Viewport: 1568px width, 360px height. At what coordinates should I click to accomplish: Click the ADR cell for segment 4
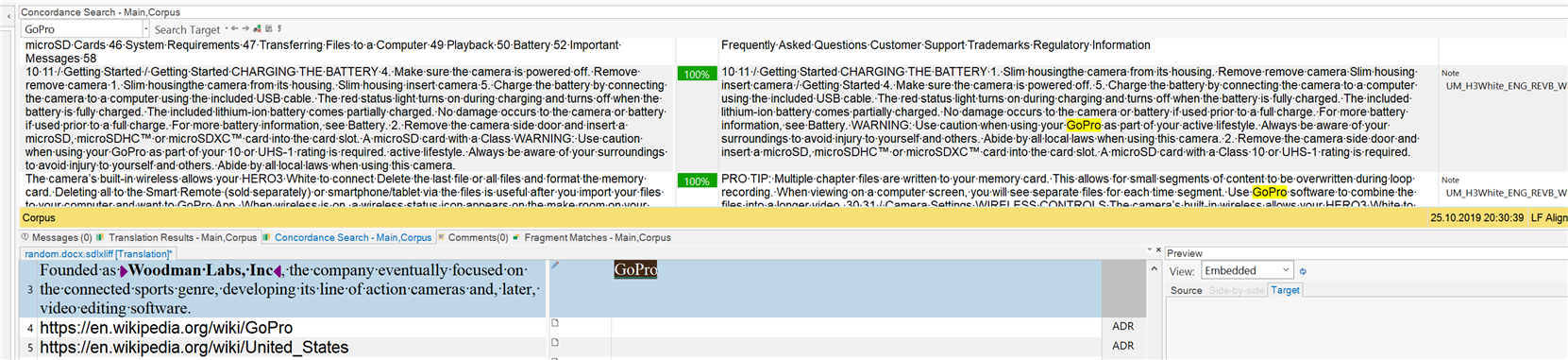1123,327
